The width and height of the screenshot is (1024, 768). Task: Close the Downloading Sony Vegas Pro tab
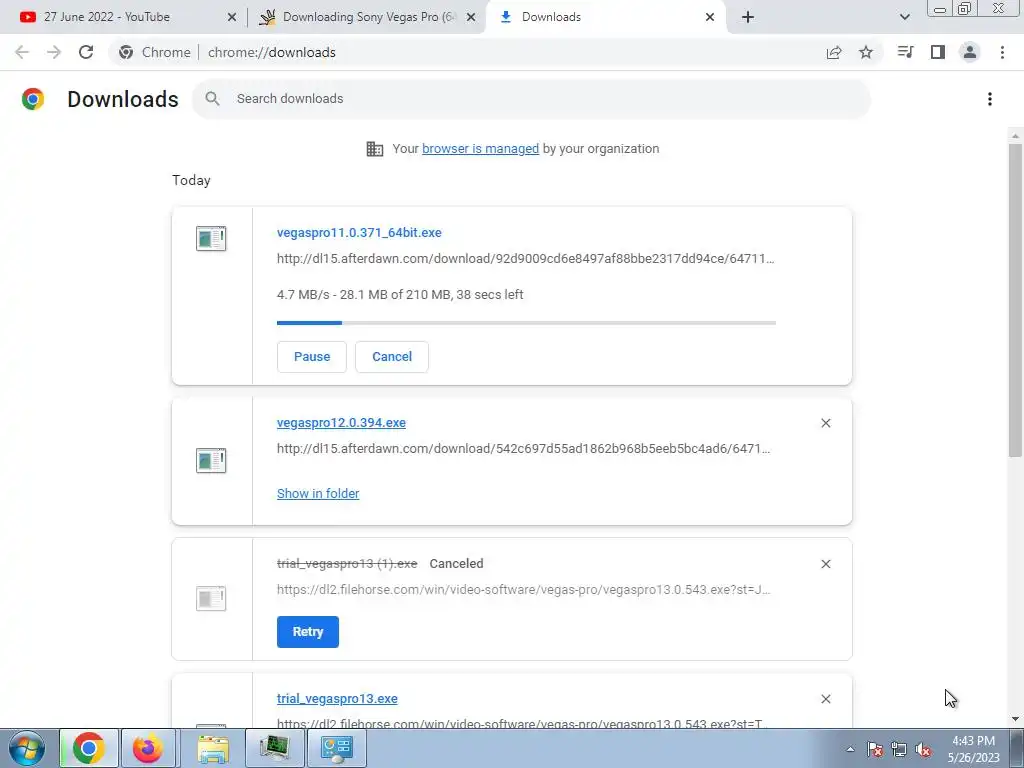pos(471,17)
